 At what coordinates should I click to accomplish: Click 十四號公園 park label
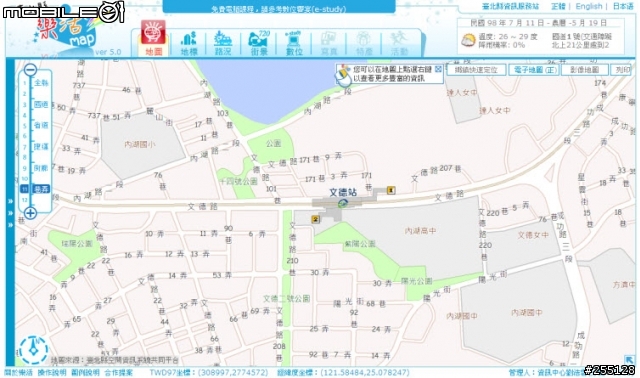[239, 181]
